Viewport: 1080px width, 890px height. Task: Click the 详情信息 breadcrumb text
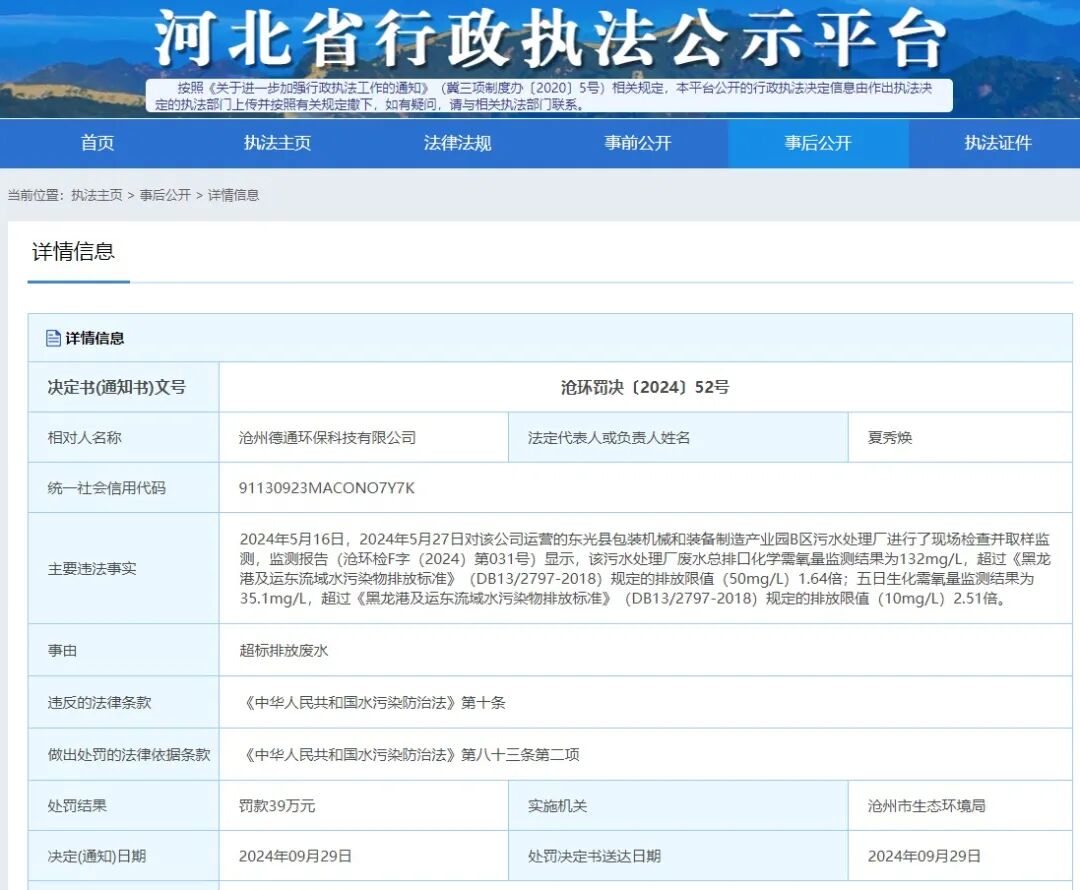click(x=233, y=196)
